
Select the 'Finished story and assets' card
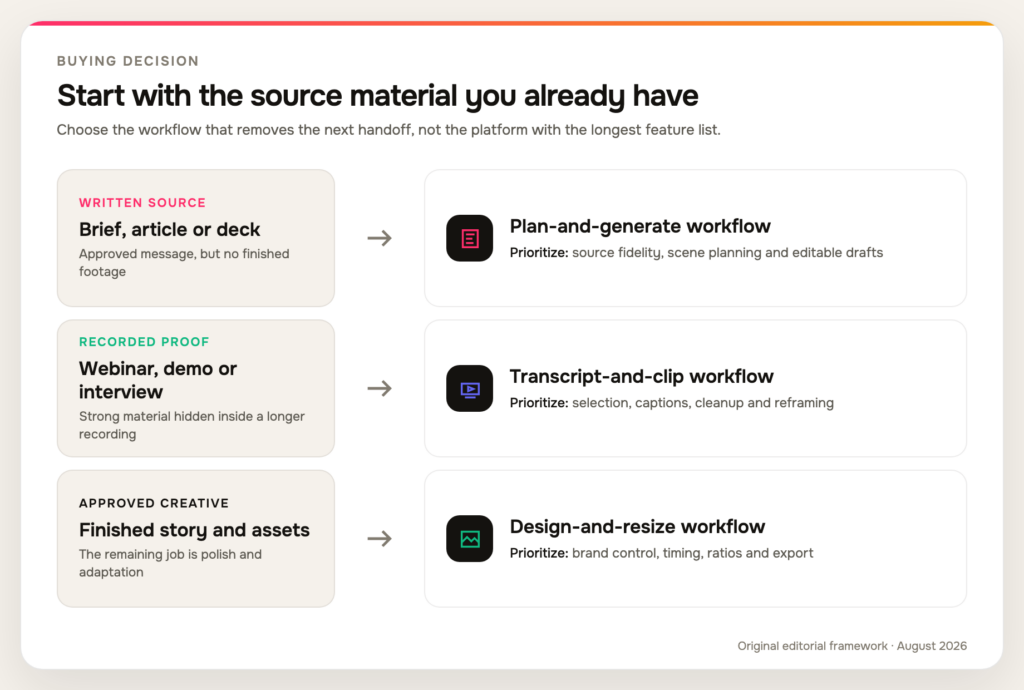tap(196, 539)
